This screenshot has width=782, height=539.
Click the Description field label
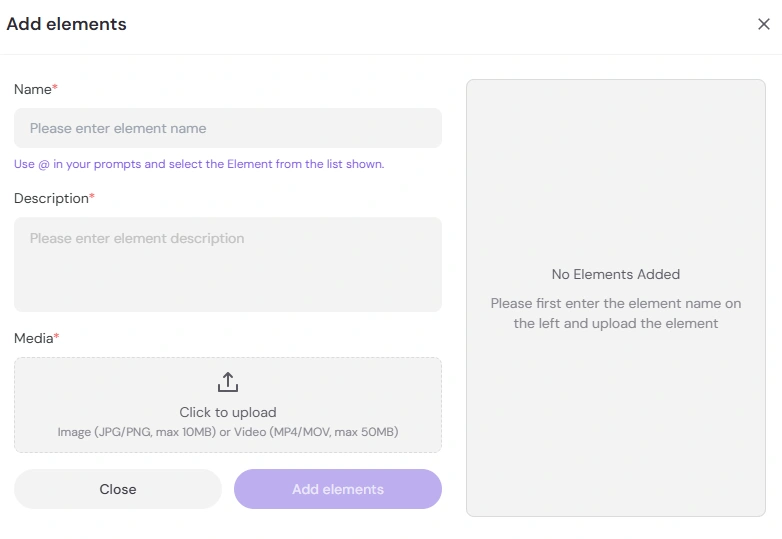click(x=51, y=199)
